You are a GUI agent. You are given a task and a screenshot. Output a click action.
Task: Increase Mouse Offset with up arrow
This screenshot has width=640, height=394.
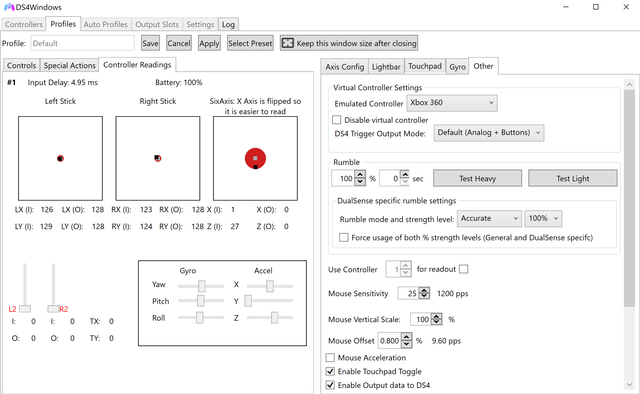click(x=407, y=337)
